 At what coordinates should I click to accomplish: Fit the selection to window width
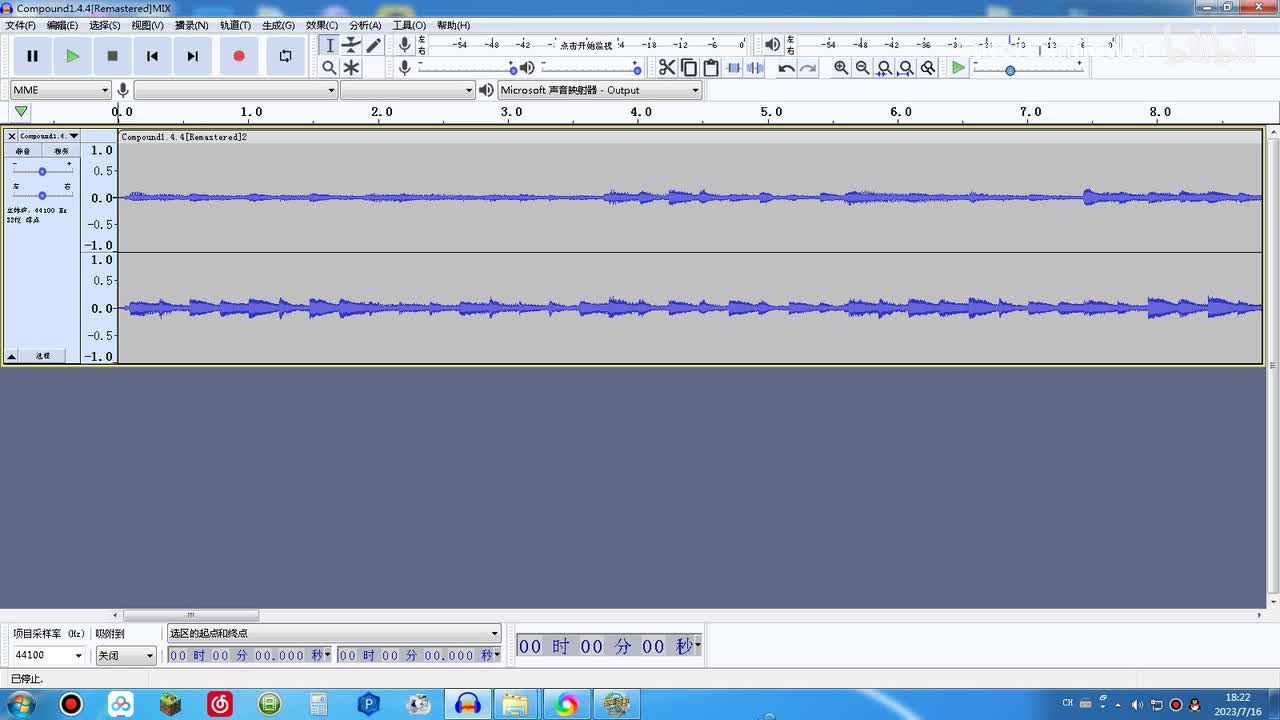coord(884,67)
